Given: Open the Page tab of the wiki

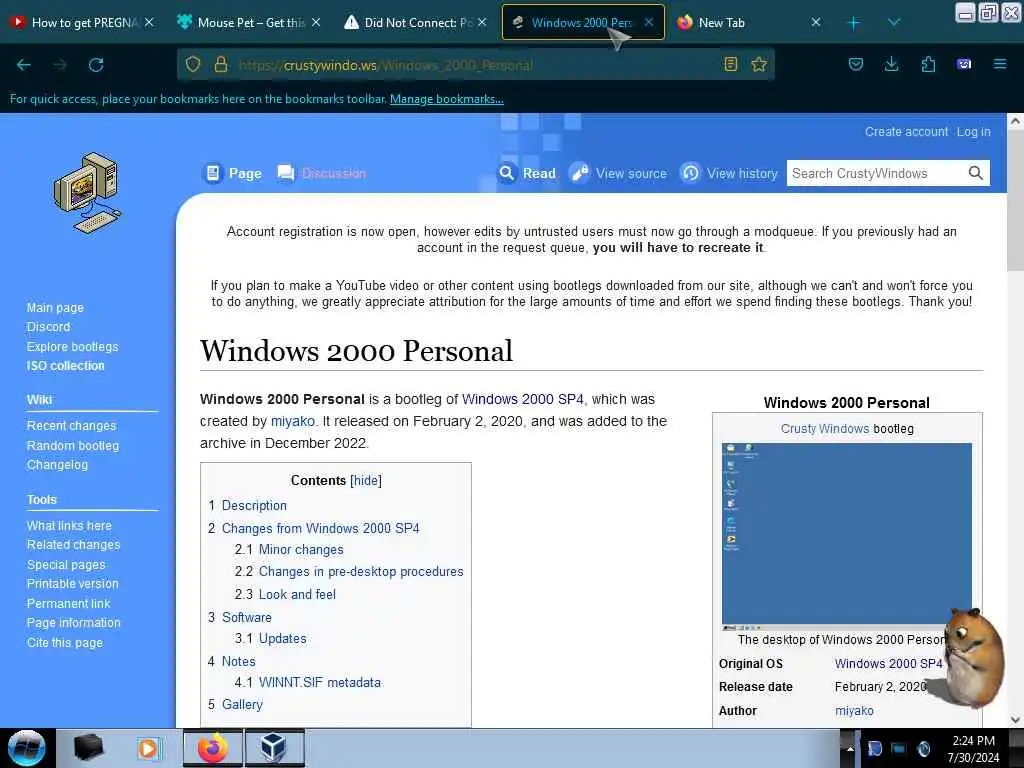Looking at the screenshot, I should coord(232,173).
